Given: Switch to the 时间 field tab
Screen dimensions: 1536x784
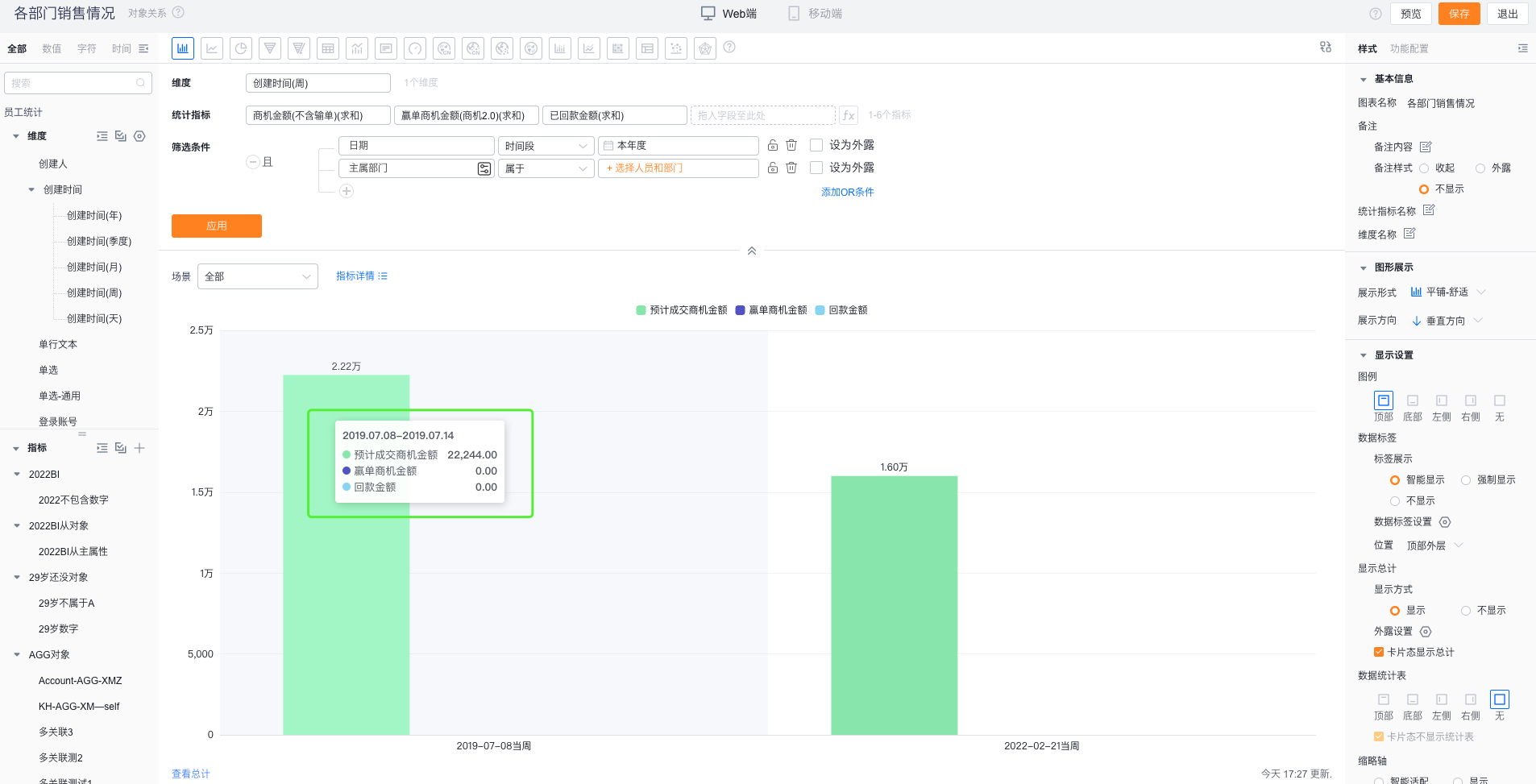Looking at the screenshot, I should click(x=122, y=48).
